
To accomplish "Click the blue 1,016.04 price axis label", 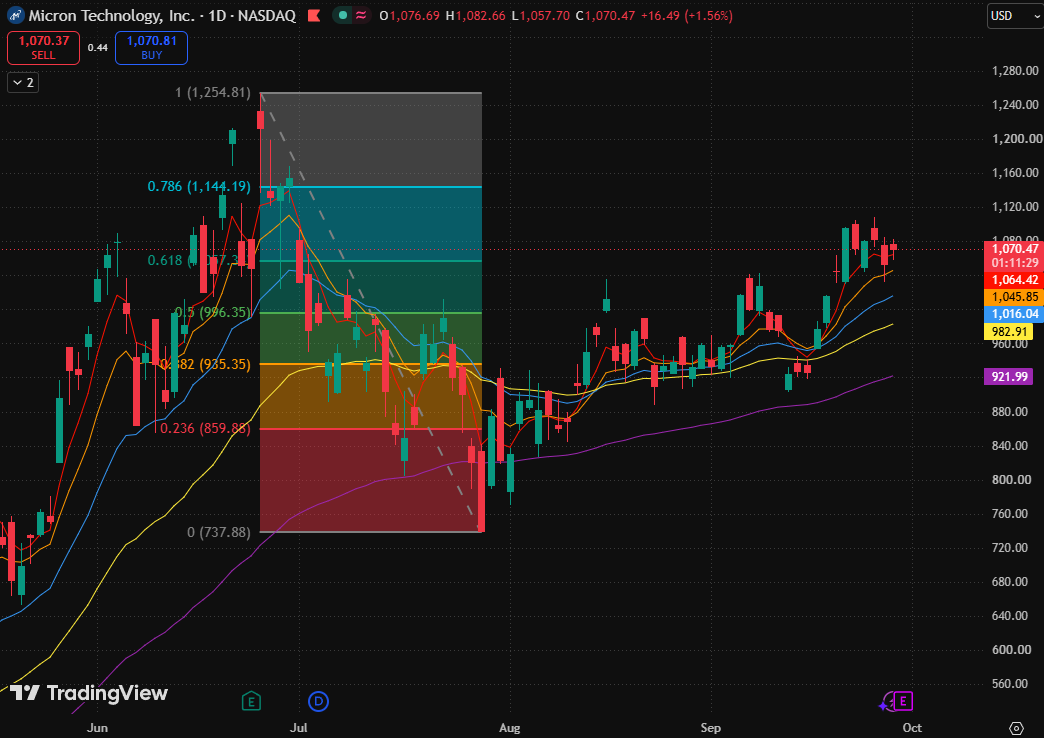I will 1014,314.
